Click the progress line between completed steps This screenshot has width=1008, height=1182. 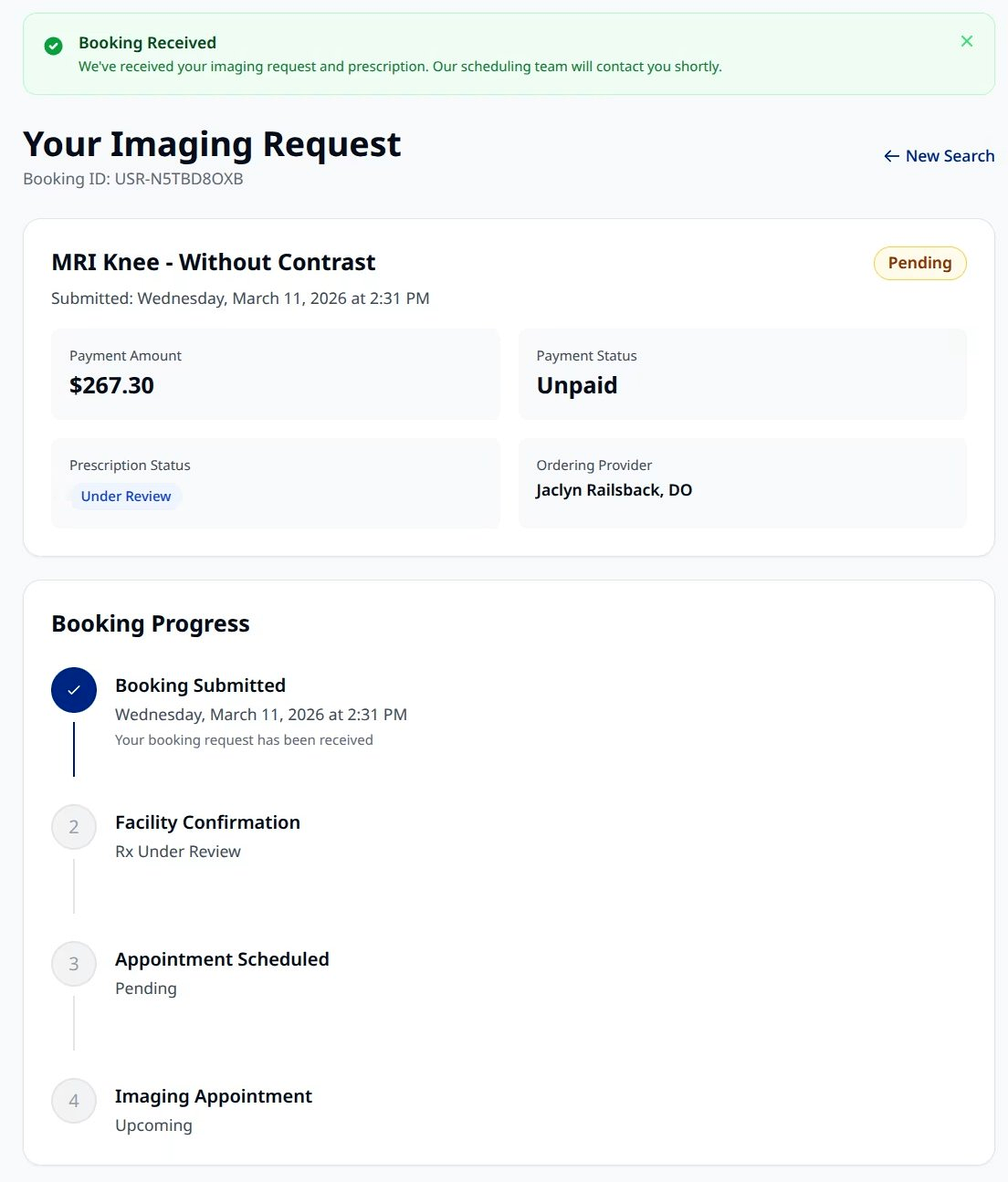coord(73,748)
